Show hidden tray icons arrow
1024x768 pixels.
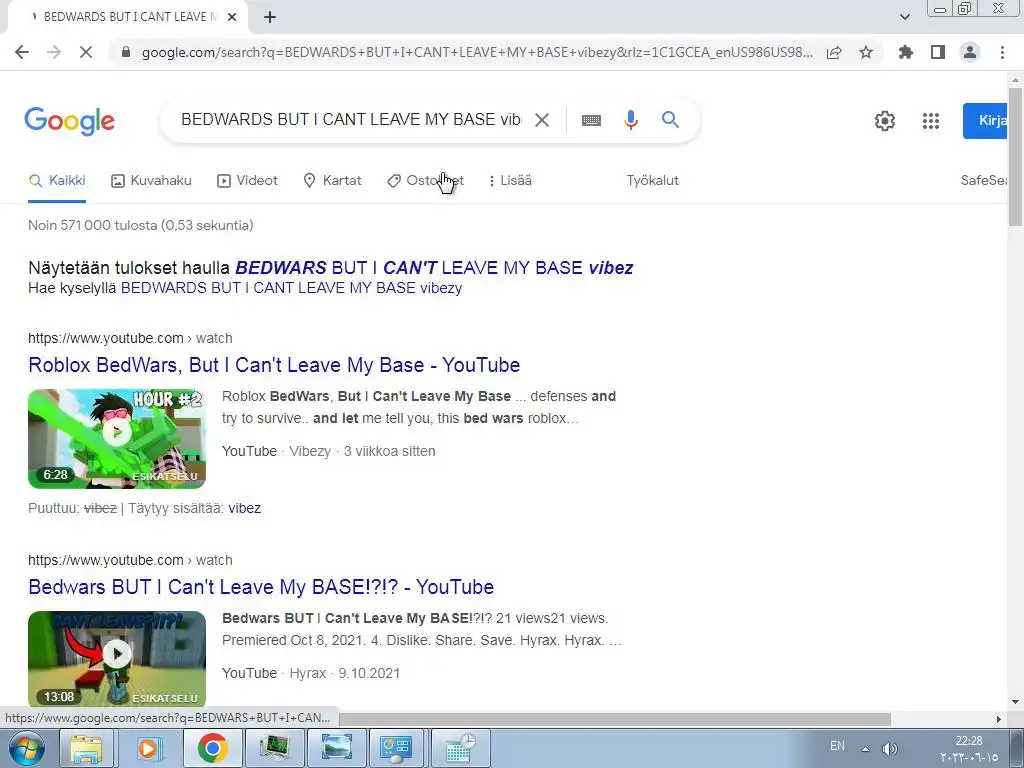[x=865, y=749]
